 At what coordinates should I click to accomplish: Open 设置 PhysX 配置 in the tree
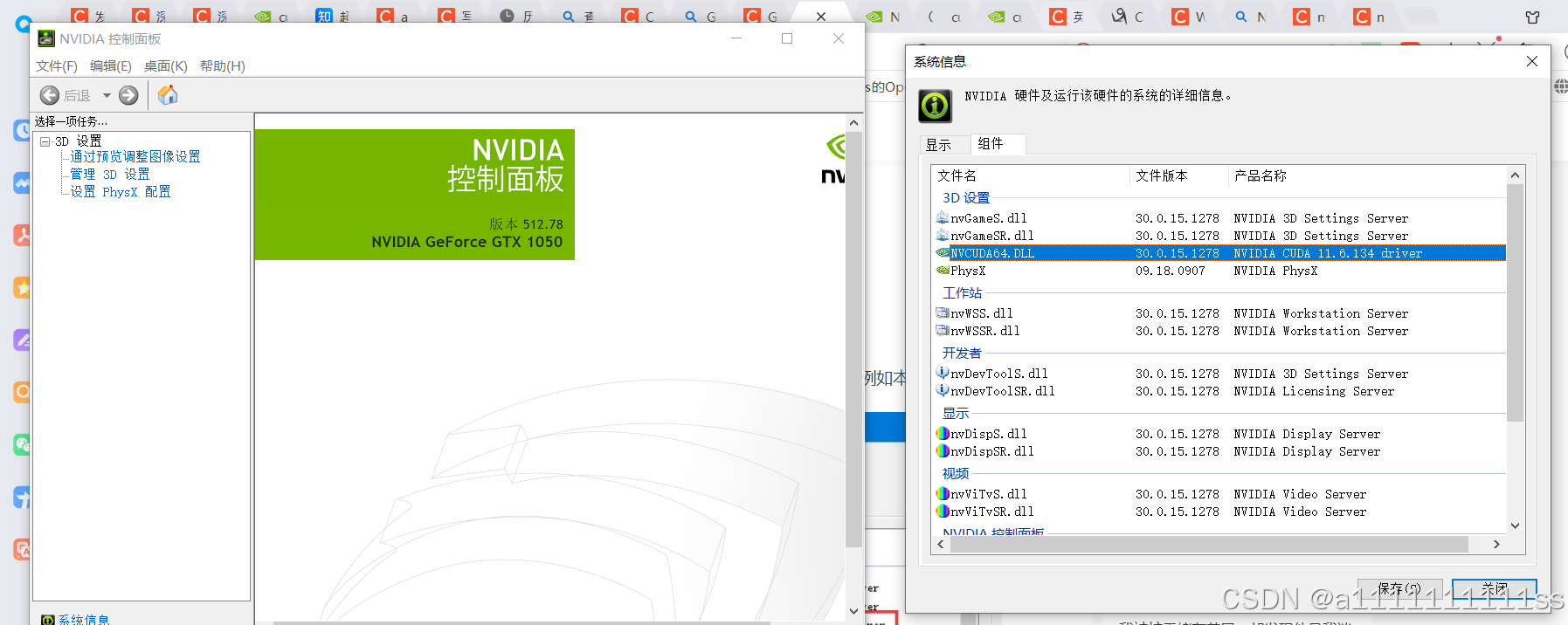click(121, 191)
